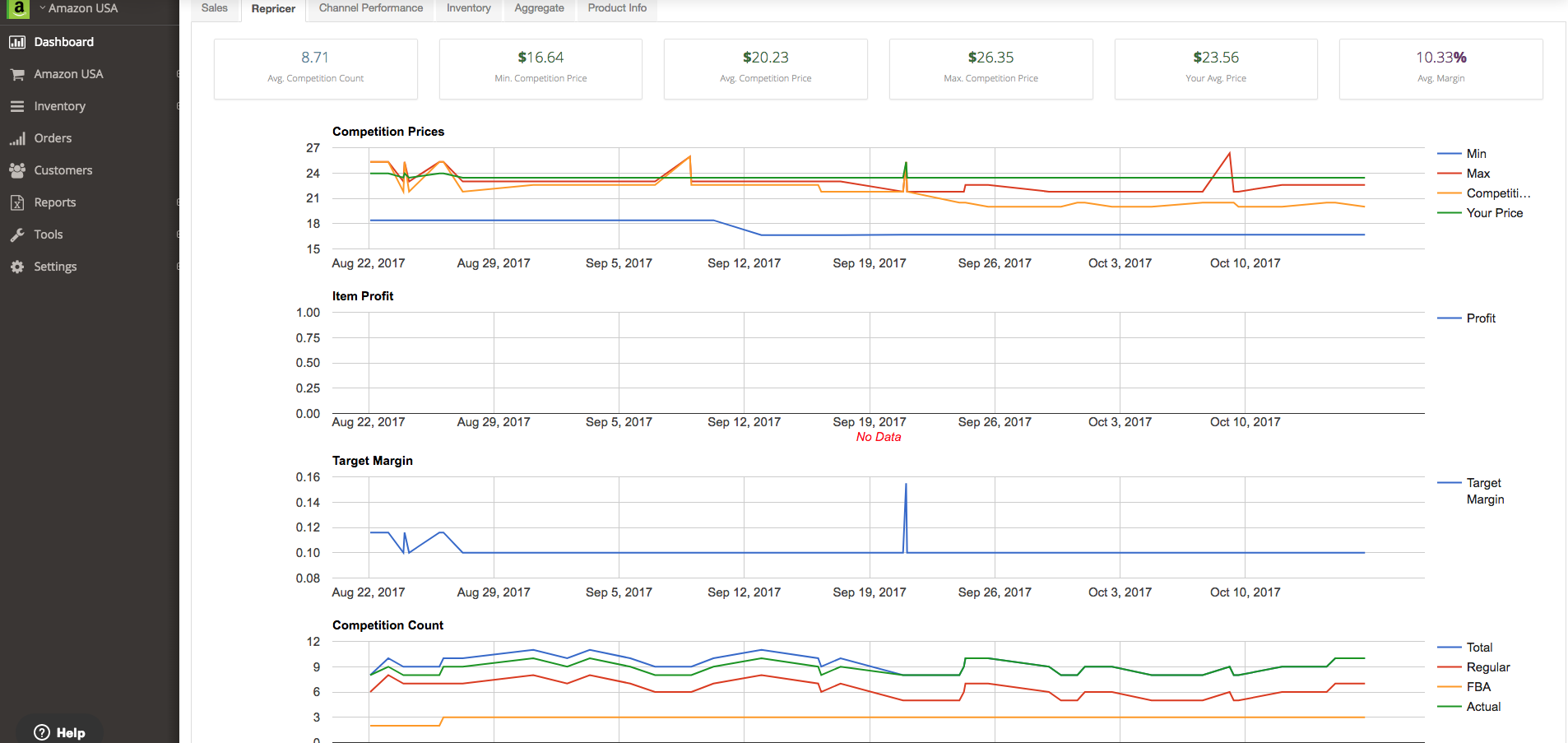Expand the Tools sidebar menu
This screenshot has height=743, width=1568.
[x=90, y=235]
